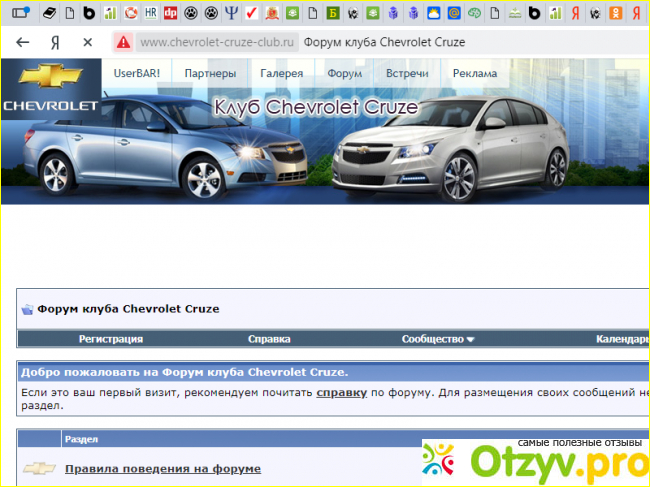
Task: Open the Справка navbar link
Action: click(x=269, y=339)
